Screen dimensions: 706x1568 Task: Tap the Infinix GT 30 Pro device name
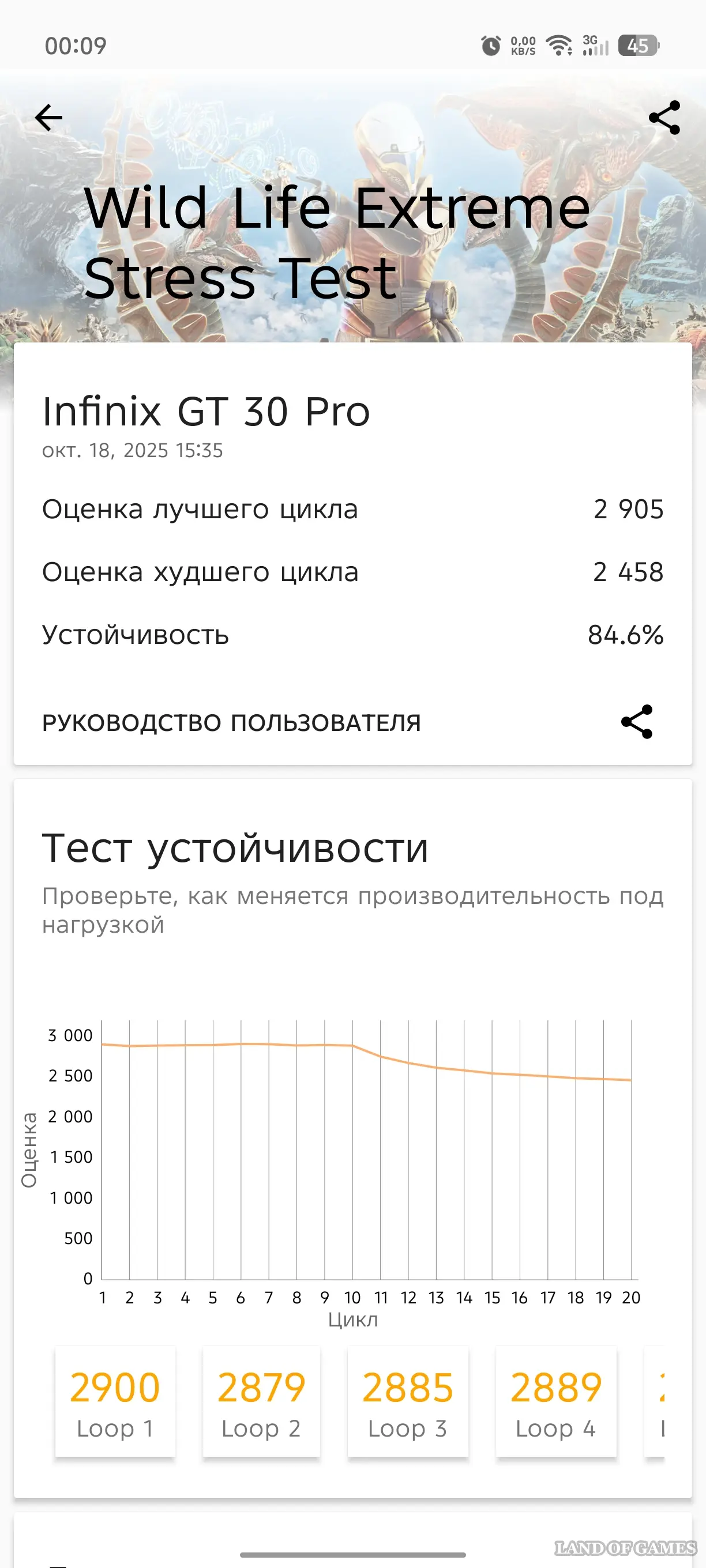(x=206, y=412)
